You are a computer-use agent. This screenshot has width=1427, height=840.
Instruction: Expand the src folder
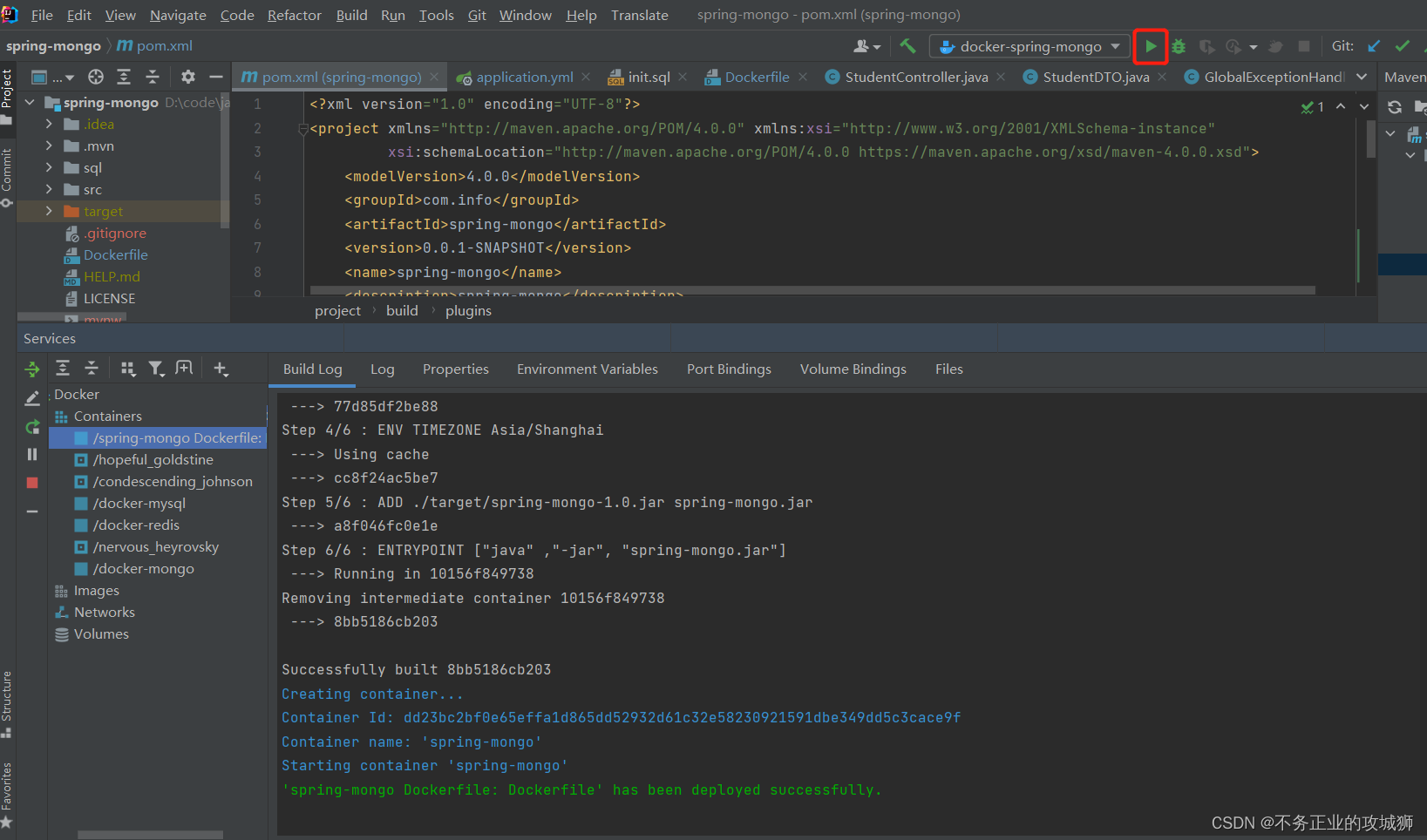pos(49,189)
